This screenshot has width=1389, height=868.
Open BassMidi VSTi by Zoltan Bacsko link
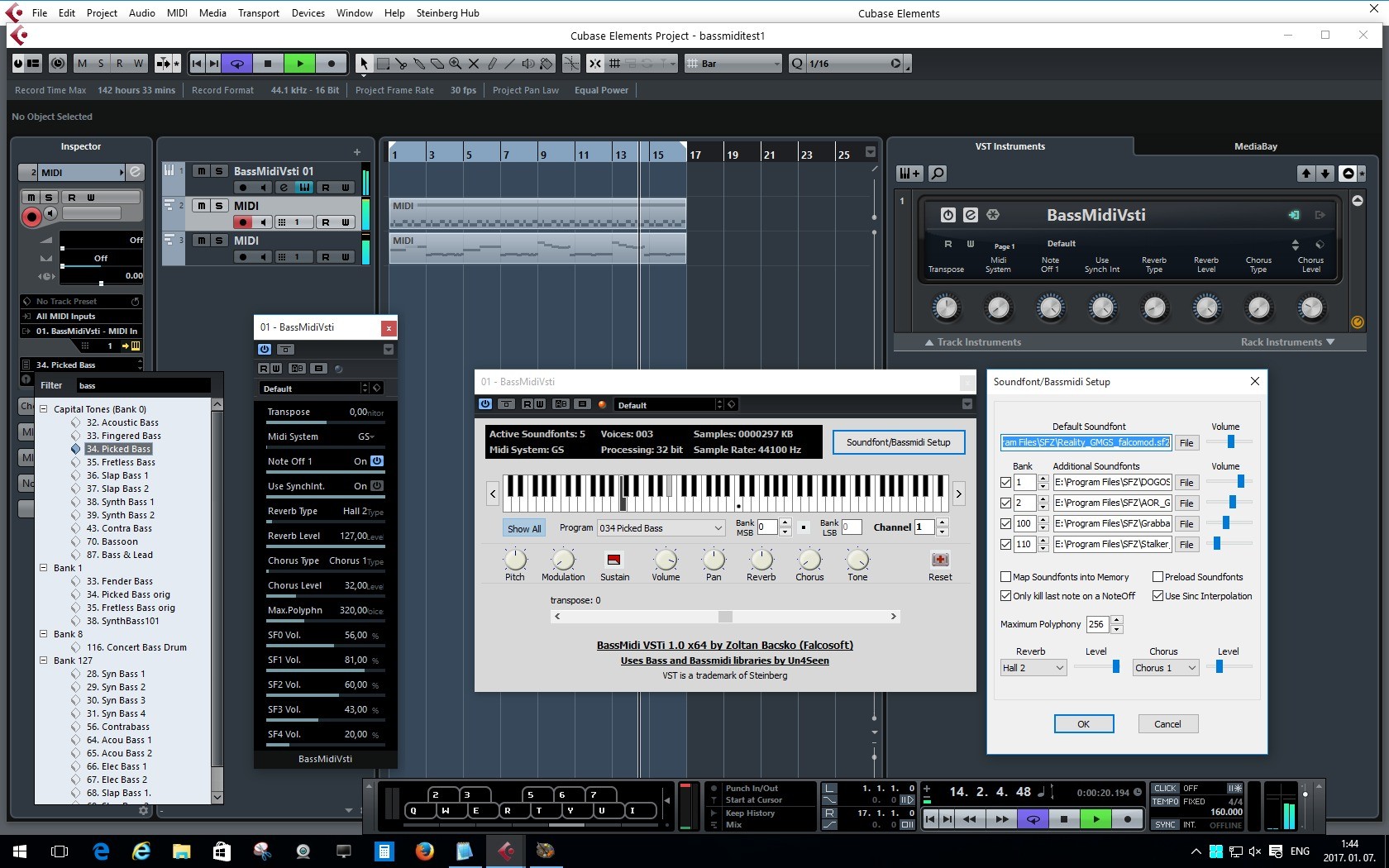point(725,646)
